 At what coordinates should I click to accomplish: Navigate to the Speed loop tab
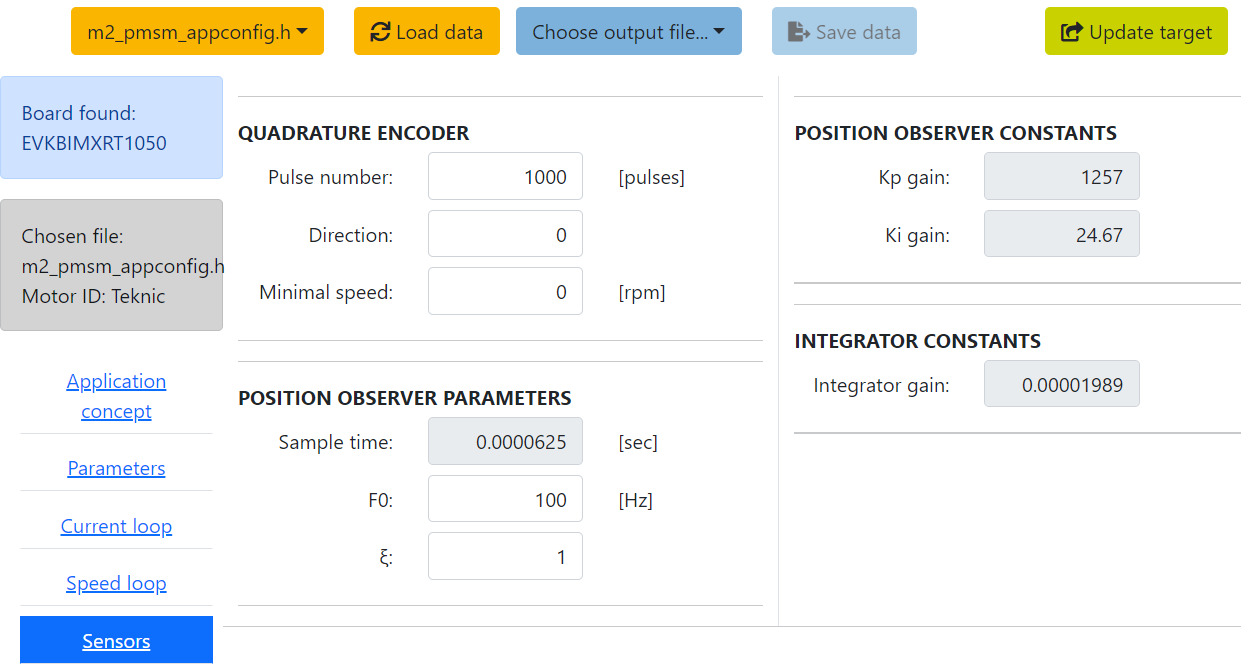point(116,583)
